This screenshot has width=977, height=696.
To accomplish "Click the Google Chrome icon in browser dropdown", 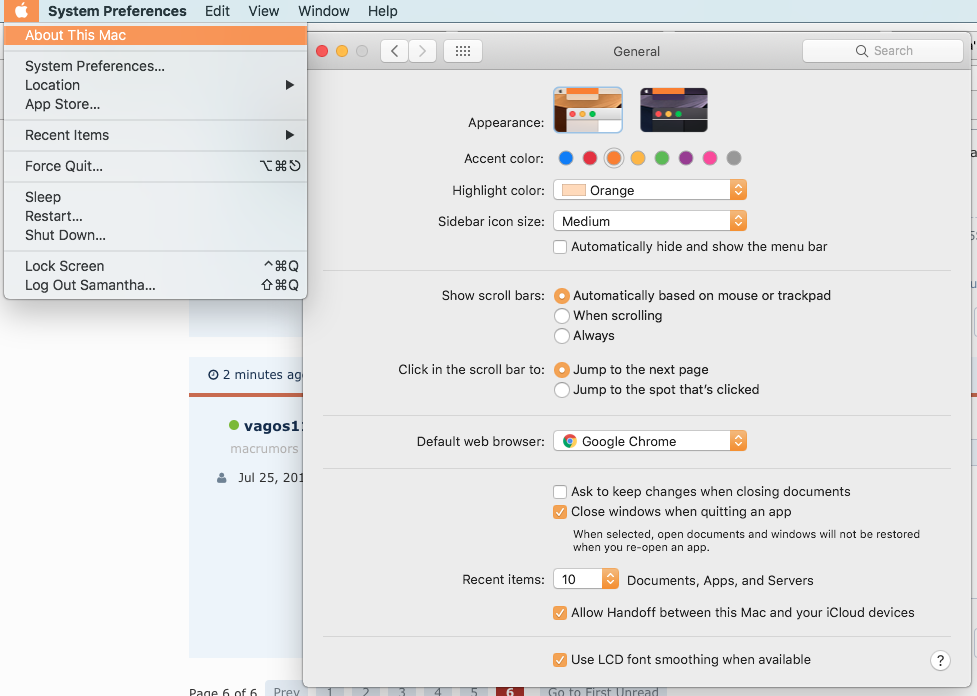I will (570, 441).
